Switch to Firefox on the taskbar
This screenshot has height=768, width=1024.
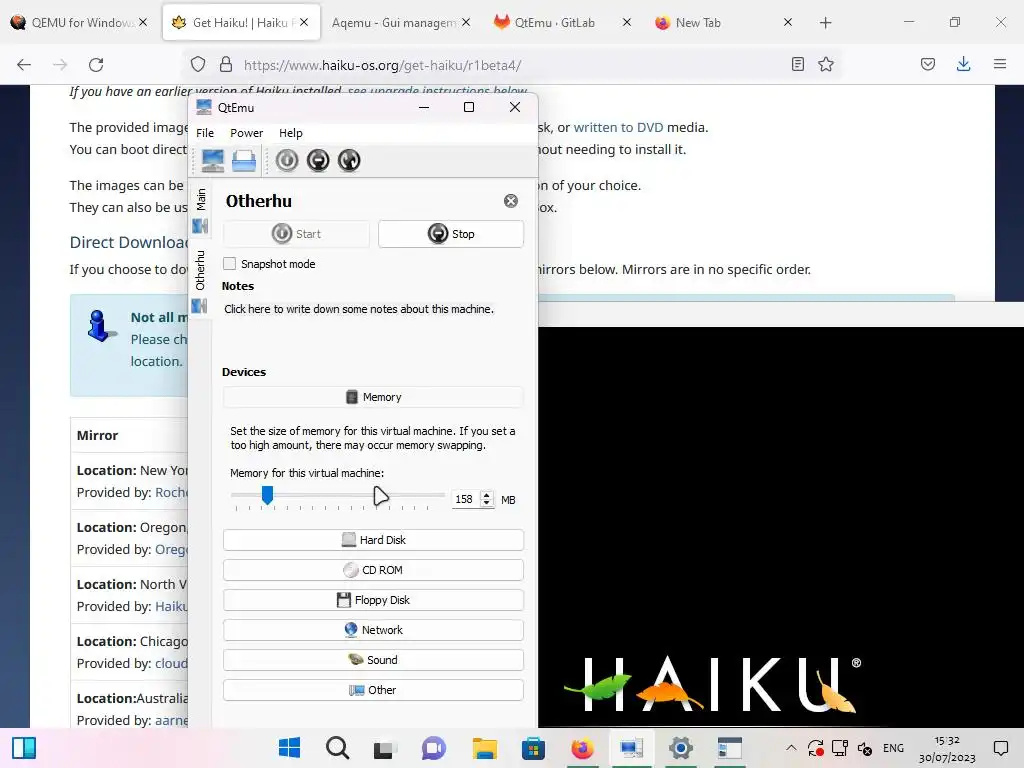[x=582, y=748]
